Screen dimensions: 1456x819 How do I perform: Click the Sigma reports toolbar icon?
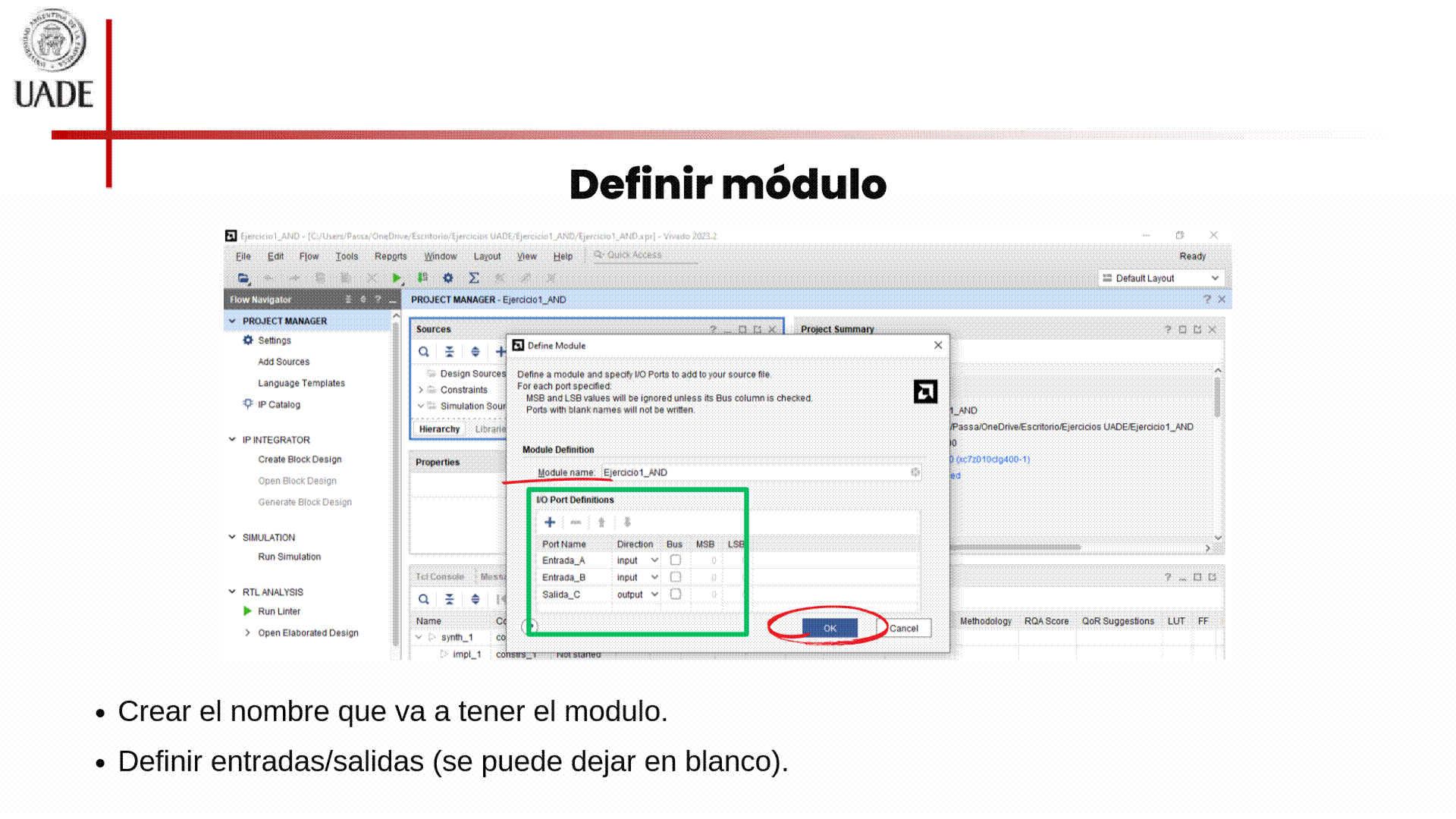click(474, 278)
